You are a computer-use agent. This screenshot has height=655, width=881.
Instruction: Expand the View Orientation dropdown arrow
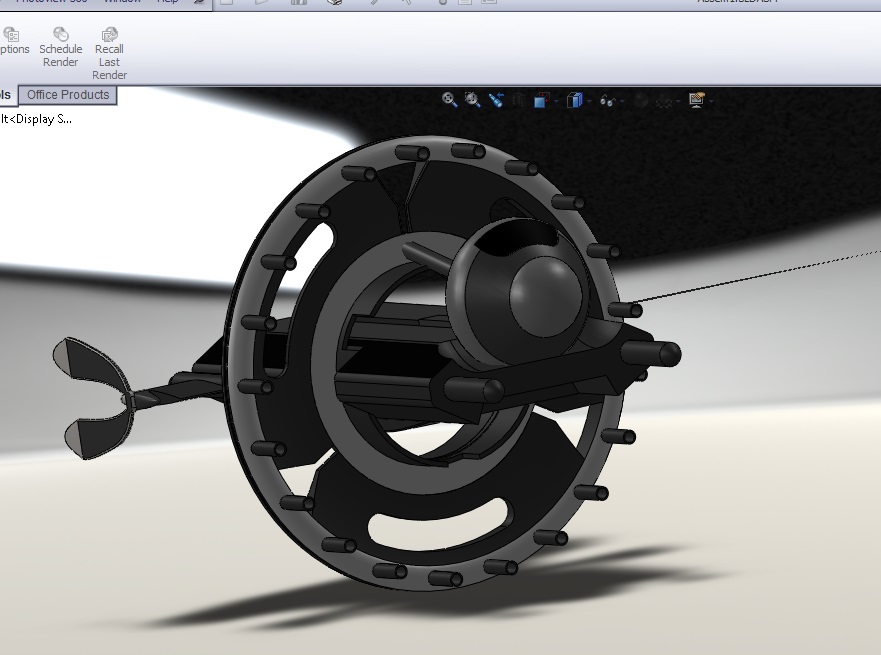click(556, 102)
